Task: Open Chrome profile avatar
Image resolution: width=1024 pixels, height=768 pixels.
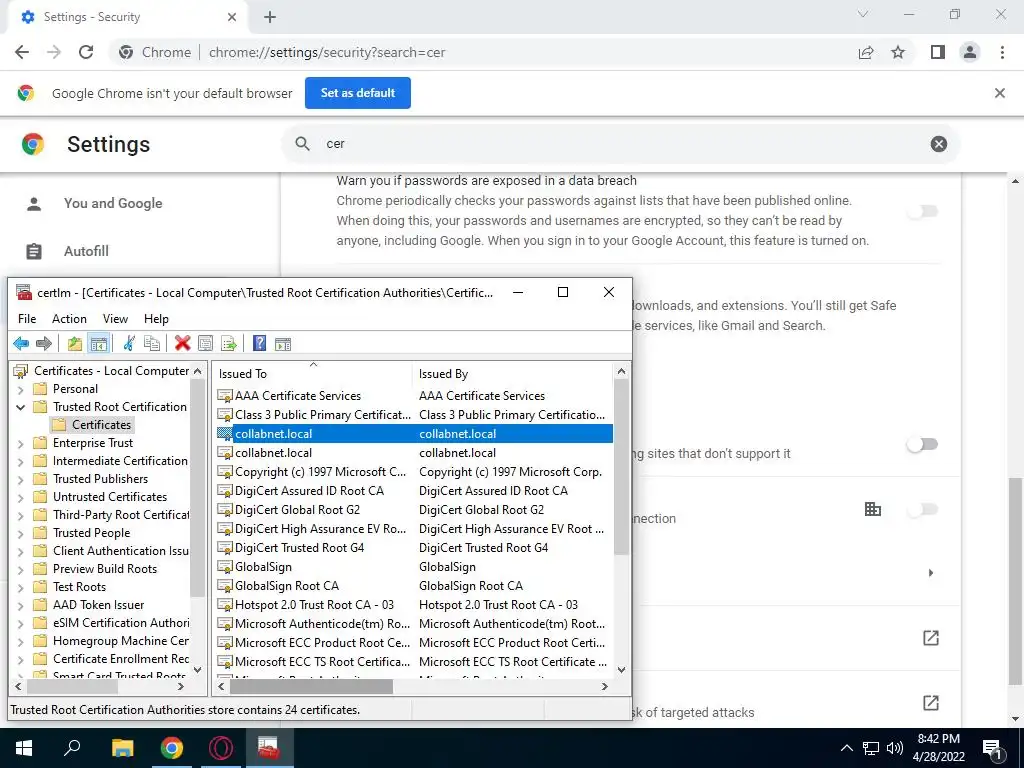Action: (x=970, y=52)
